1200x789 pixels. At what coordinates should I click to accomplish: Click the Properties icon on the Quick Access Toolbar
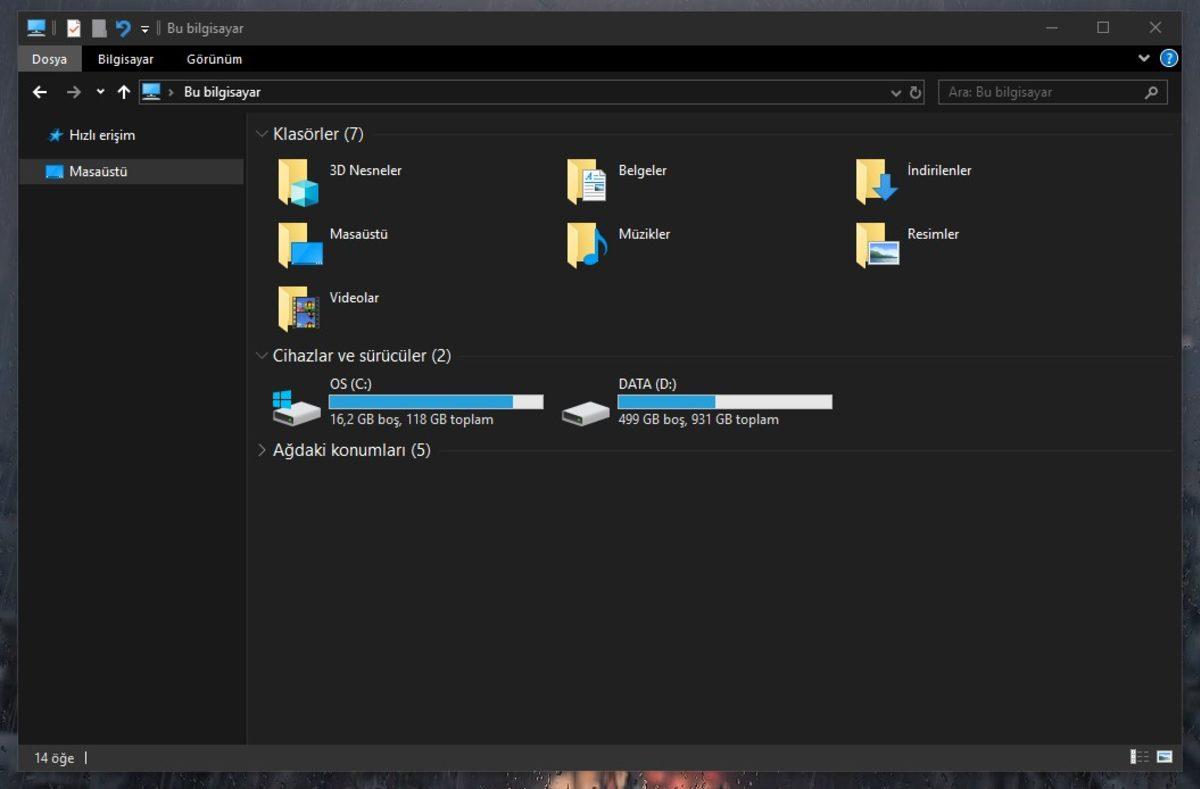(73, 28)
